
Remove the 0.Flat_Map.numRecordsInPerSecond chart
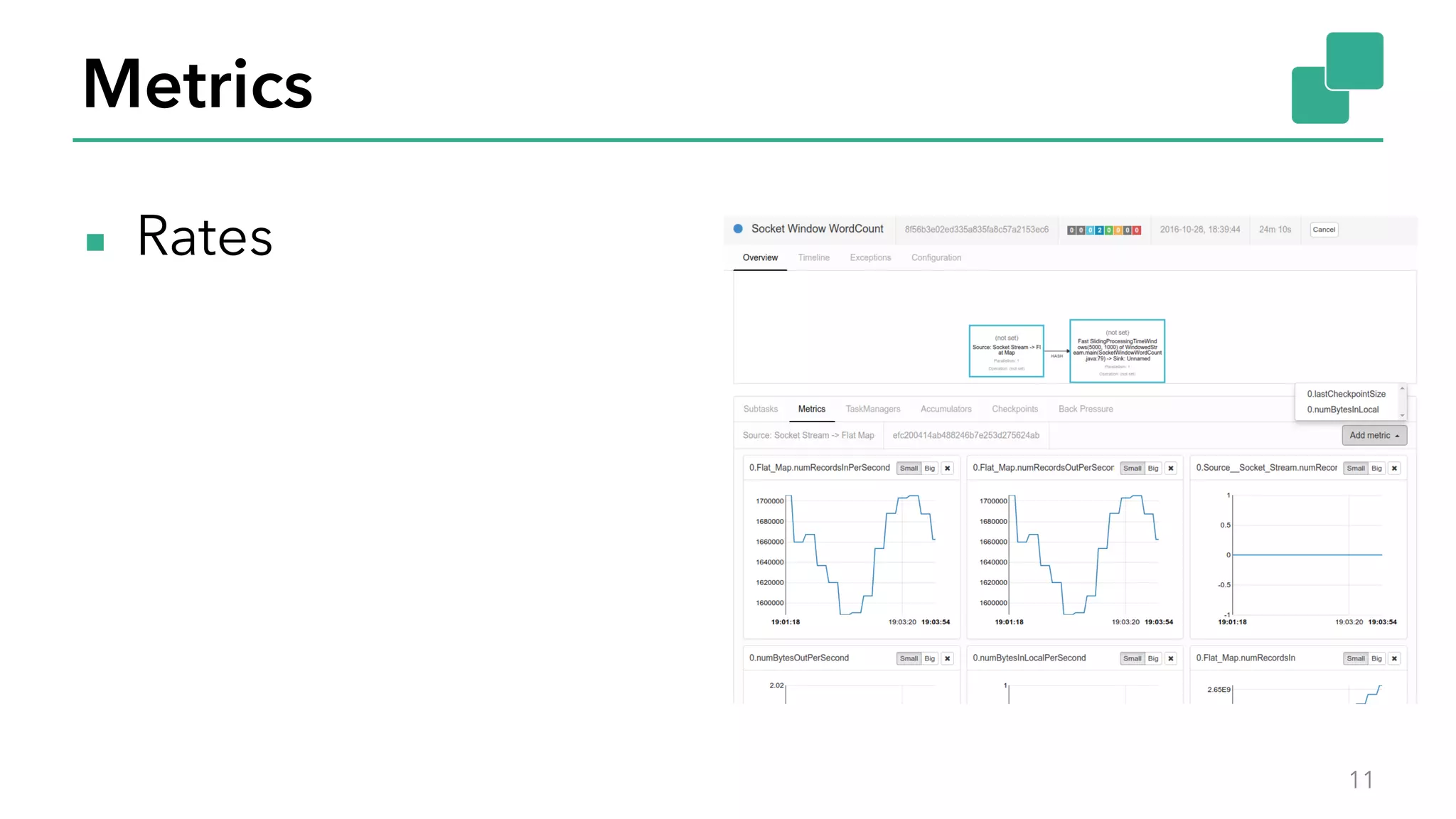click(947, 468)
